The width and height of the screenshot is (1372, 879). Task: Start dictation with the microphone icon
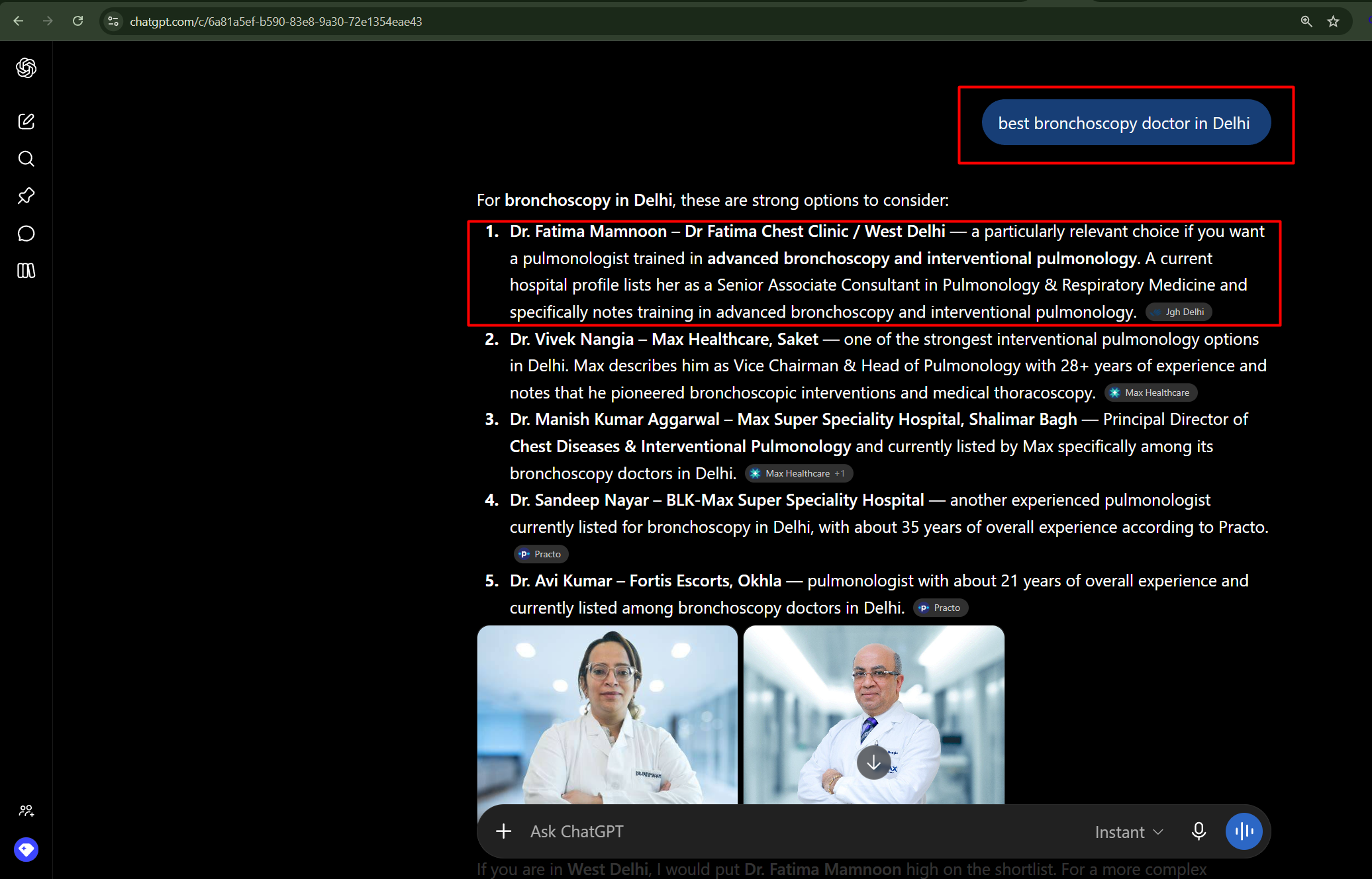click(1198, 831)
